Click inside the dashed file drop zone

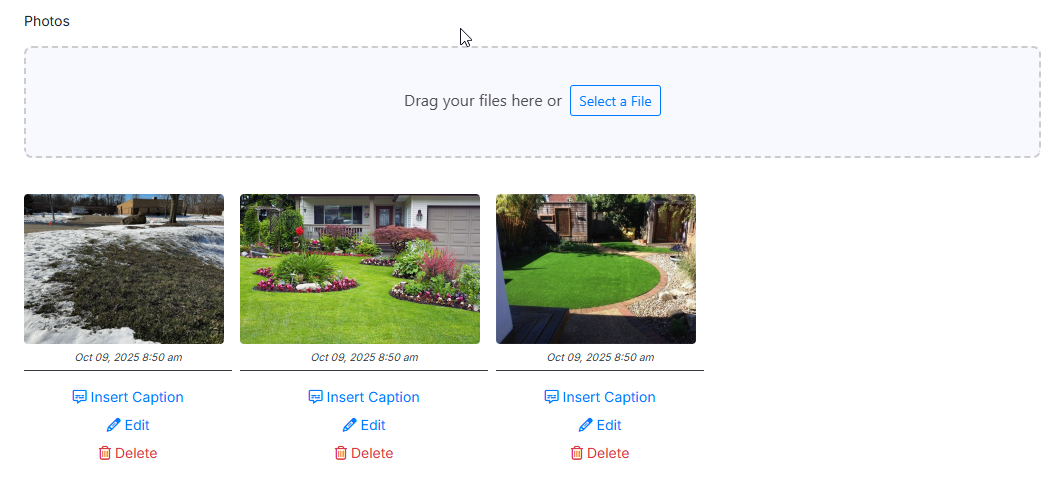click(x=250, y=101)
